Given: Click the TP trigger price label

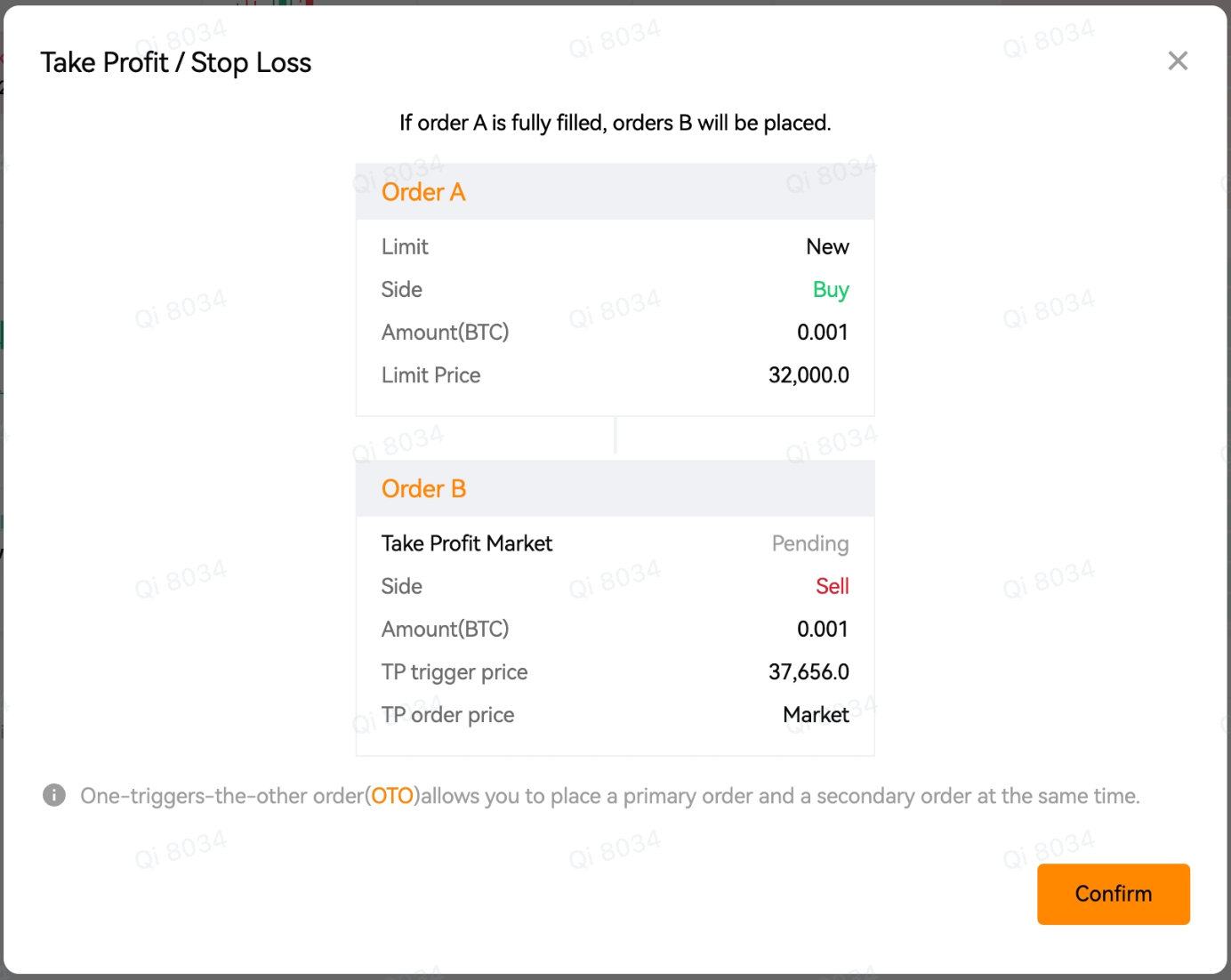Looking at the screenshot, I should tap(455, 672).
